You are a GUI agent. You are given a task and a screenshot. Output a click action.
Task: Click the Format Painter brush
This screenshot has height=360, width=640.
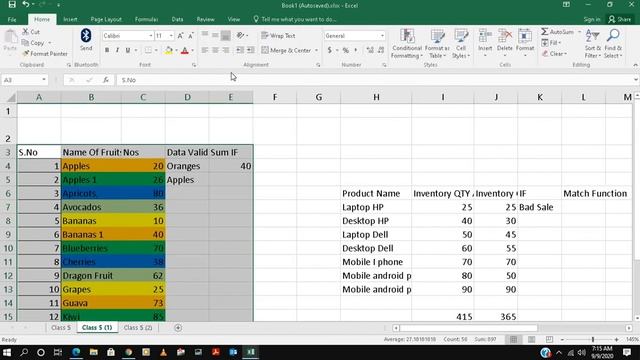pos(26,53)
